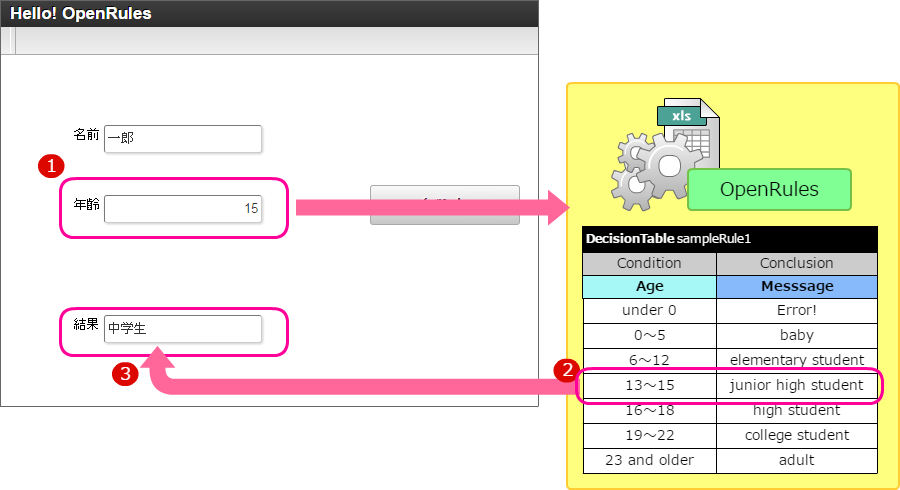The height and width of the screenshot is (490, 900).
Task: Select the DecisionTable sampleRule1 header
Action: pyautogui.click(x=730, y=239)
